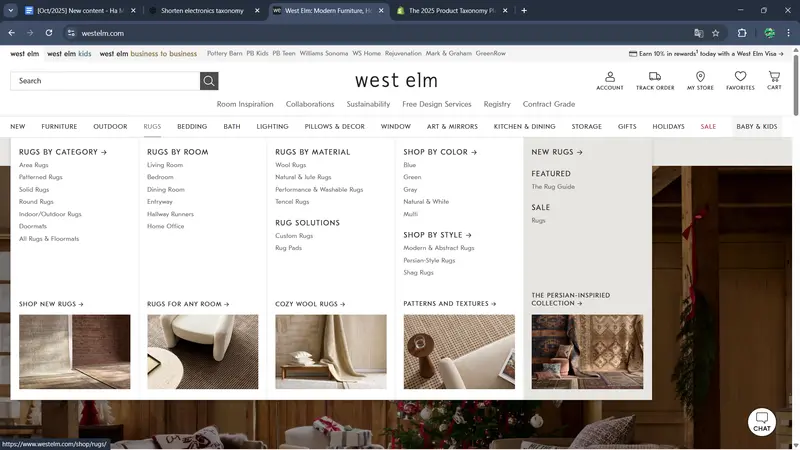Open the Patterns and Textures thumbnail
Image resolution: width=800 pixels, height=450 pixels.
[459, 352]
